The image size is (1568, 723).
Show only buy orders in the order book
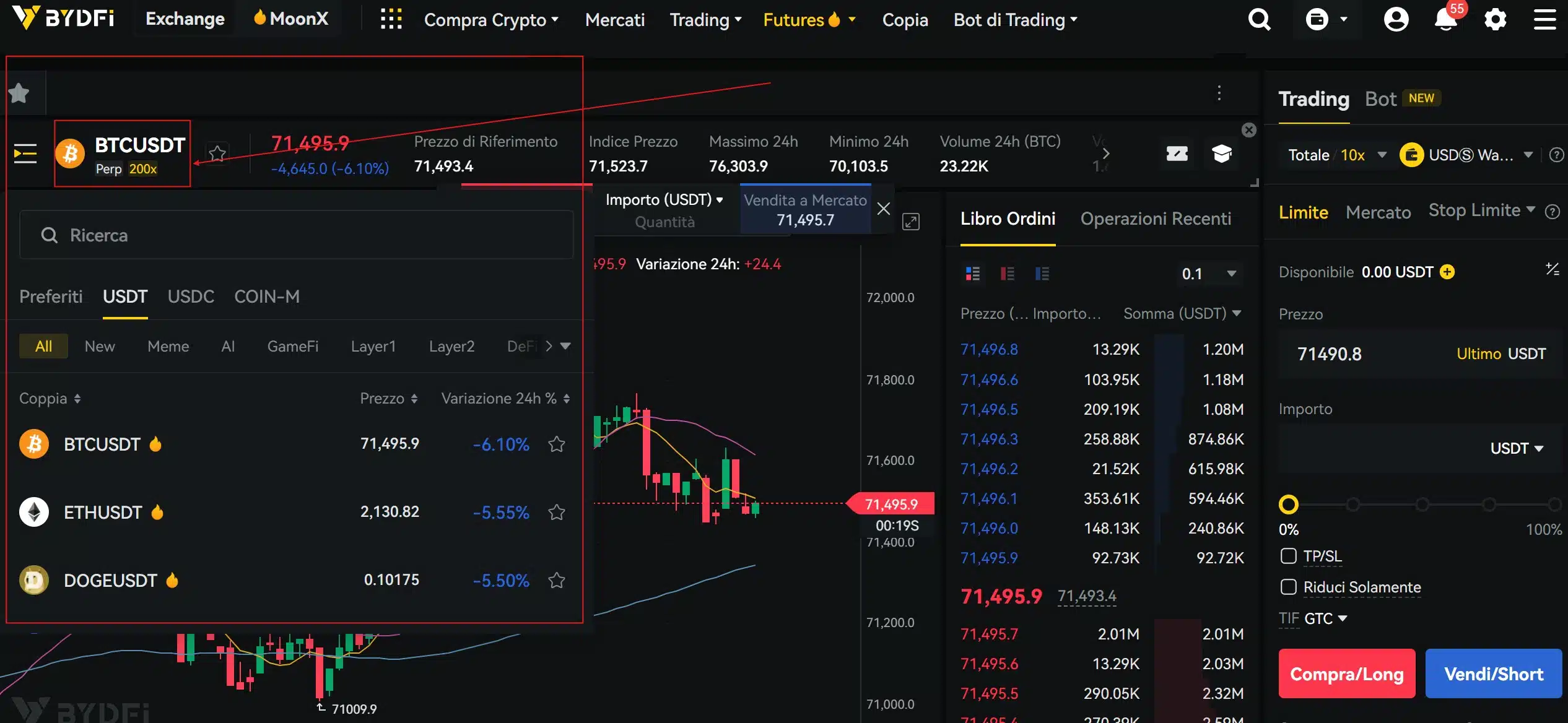click(1043, 274)
